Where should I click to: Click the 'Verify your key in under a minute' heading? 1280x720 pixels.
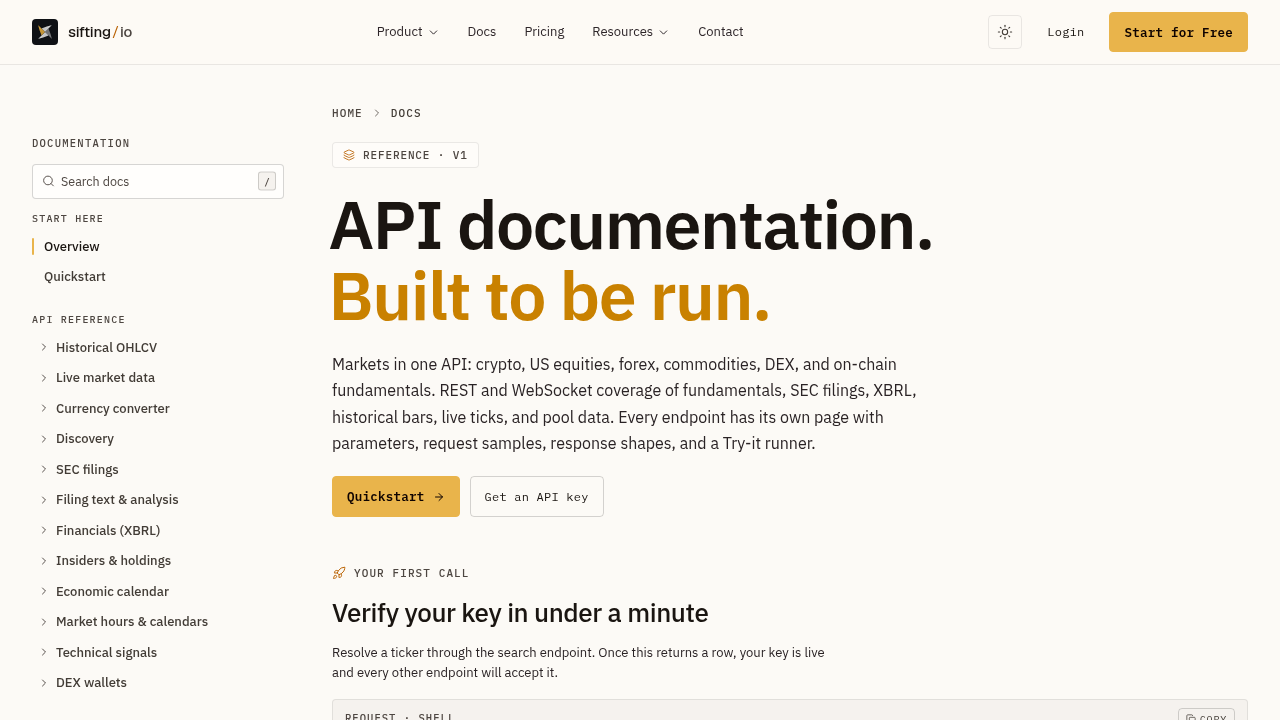[x=520, y=613]
